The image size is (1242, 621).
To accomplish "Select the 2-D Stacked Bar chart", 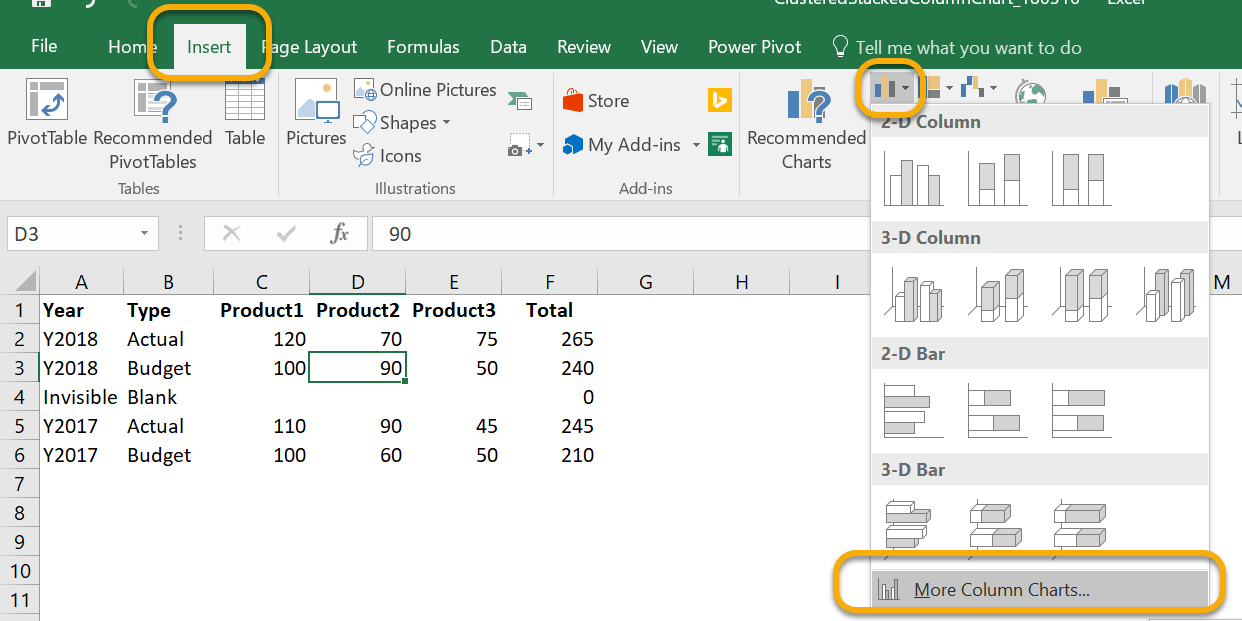I will tap(998, 410).
